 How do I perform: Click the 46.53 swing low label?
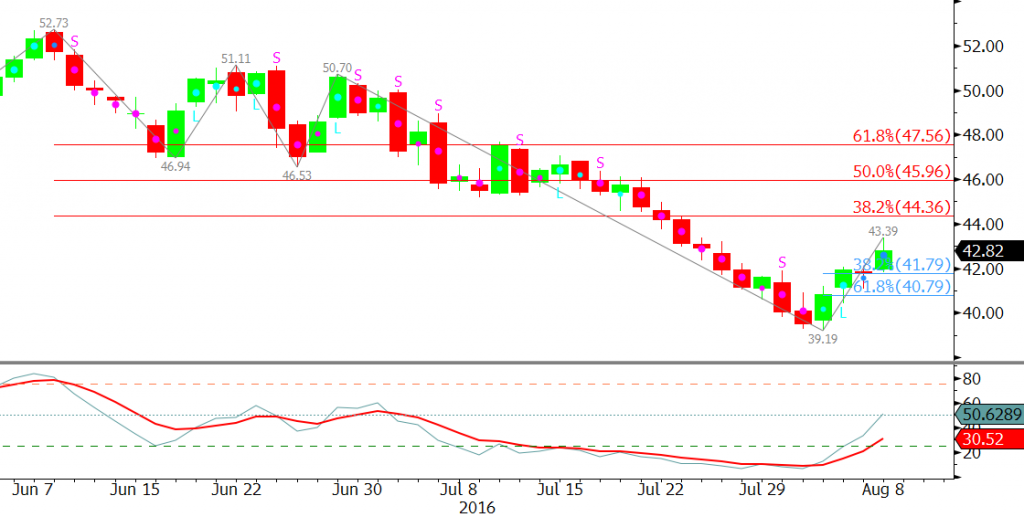(297, 175)
